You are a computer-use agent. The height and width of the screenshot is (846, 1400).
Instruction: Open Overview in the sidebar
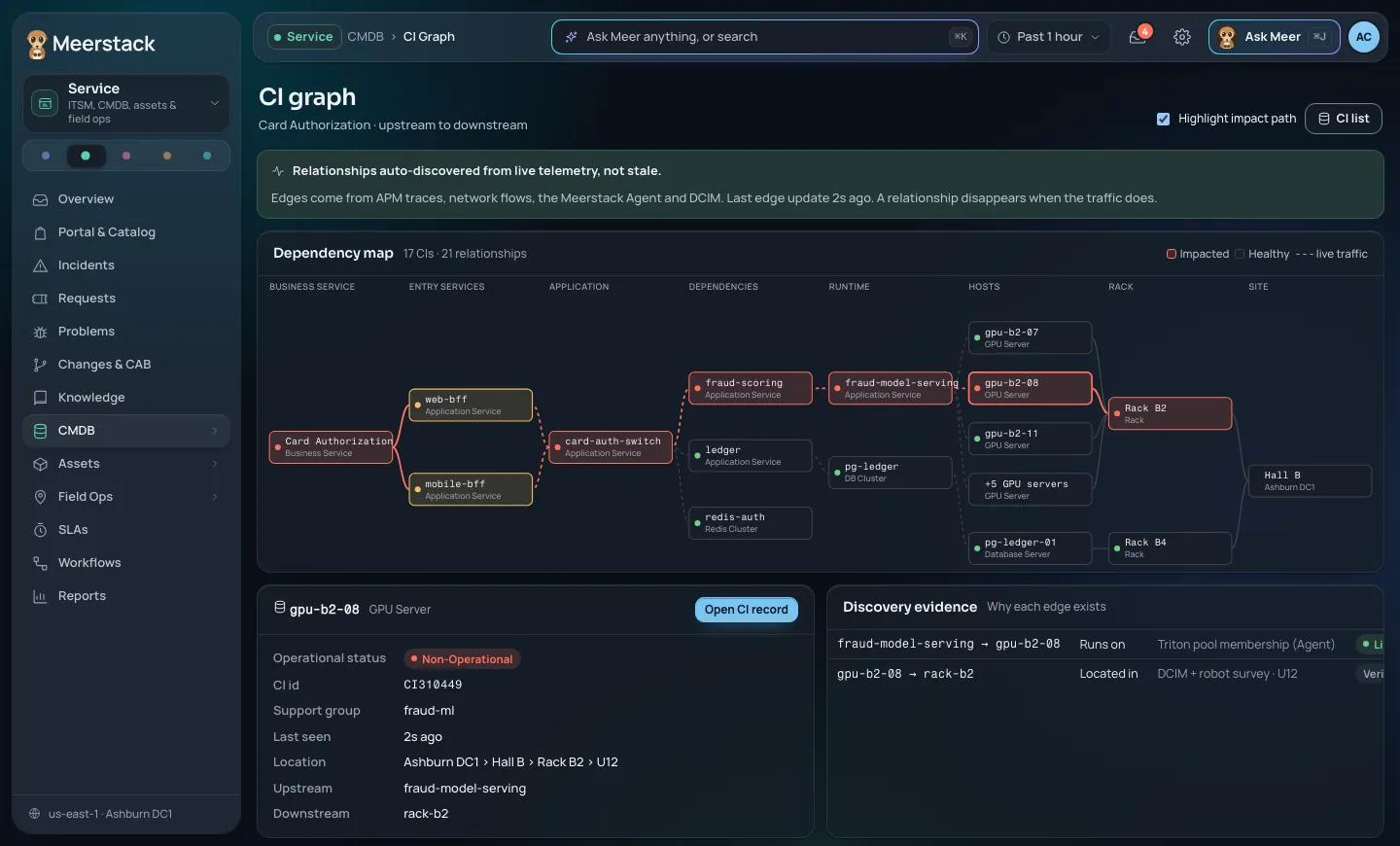126,199
